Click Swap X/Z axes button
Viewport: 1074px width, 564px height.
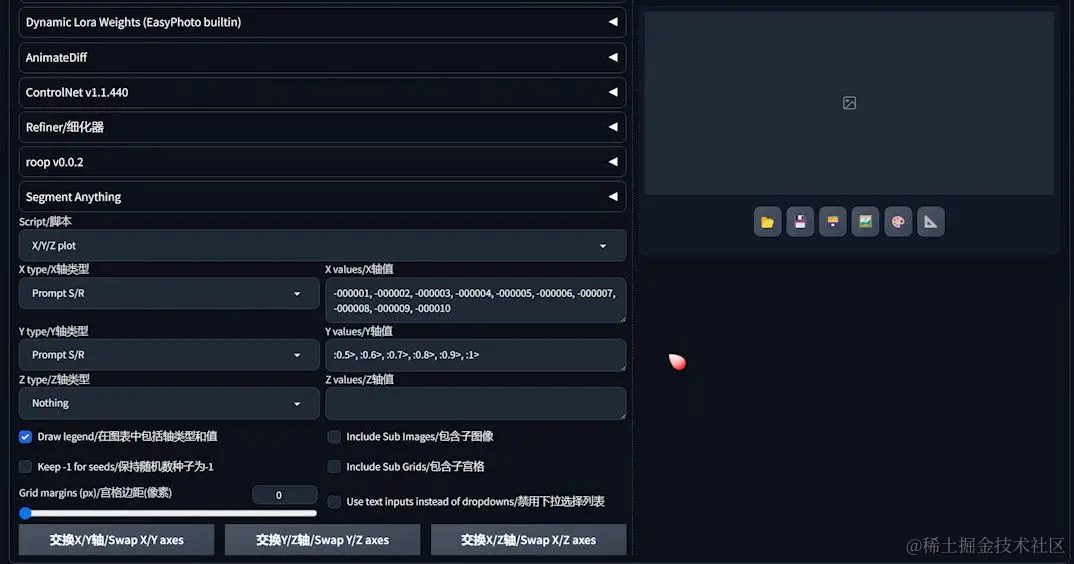(528, 540)
